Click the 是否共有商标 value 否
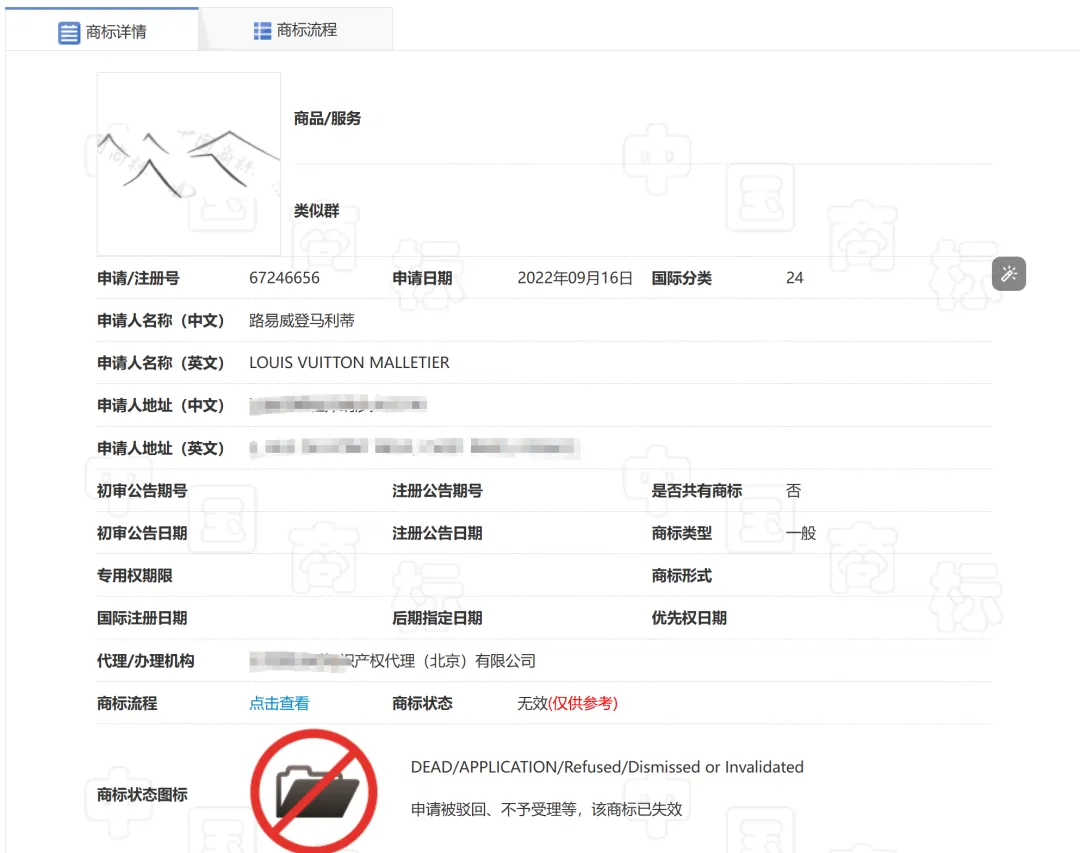1080x853 pixels. (x=793, y=491)
